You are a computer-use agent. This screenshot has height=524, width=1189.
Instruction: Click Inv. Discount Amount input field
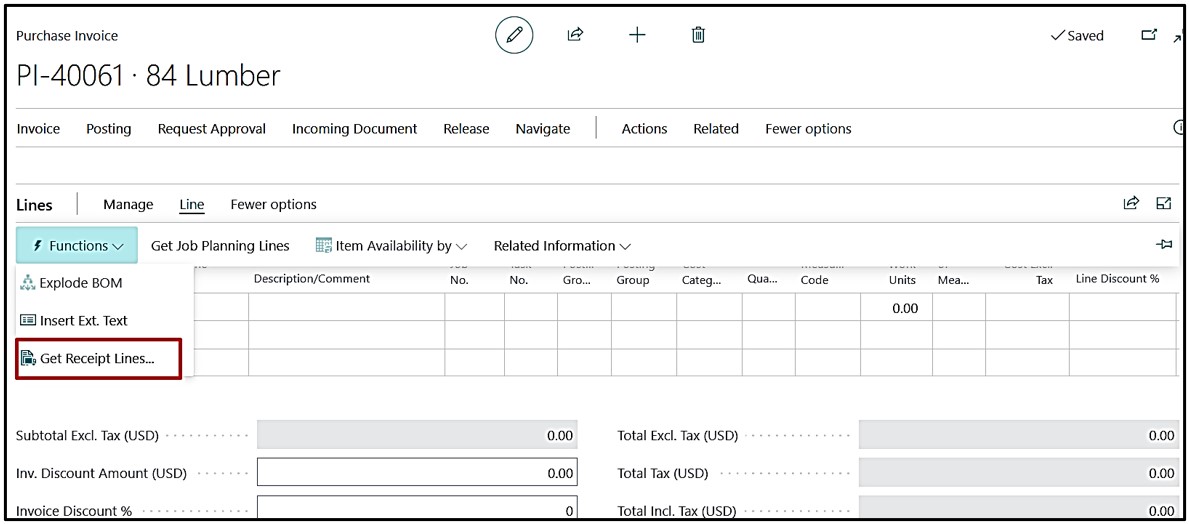click(x=417, y=473)
